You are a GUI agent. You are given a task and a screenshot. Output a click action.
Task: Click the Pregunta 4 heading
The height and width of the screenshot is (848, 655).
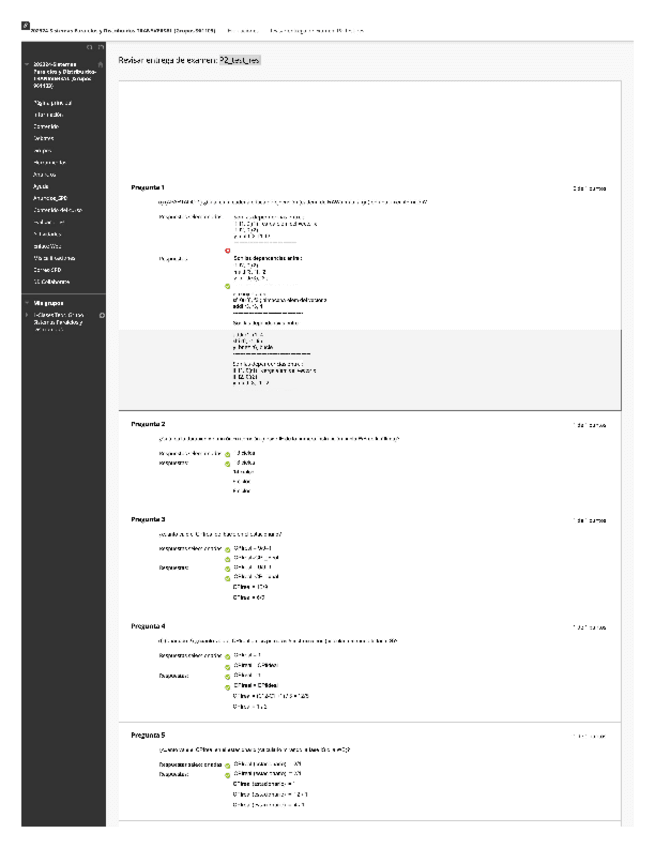click(148, 626)
